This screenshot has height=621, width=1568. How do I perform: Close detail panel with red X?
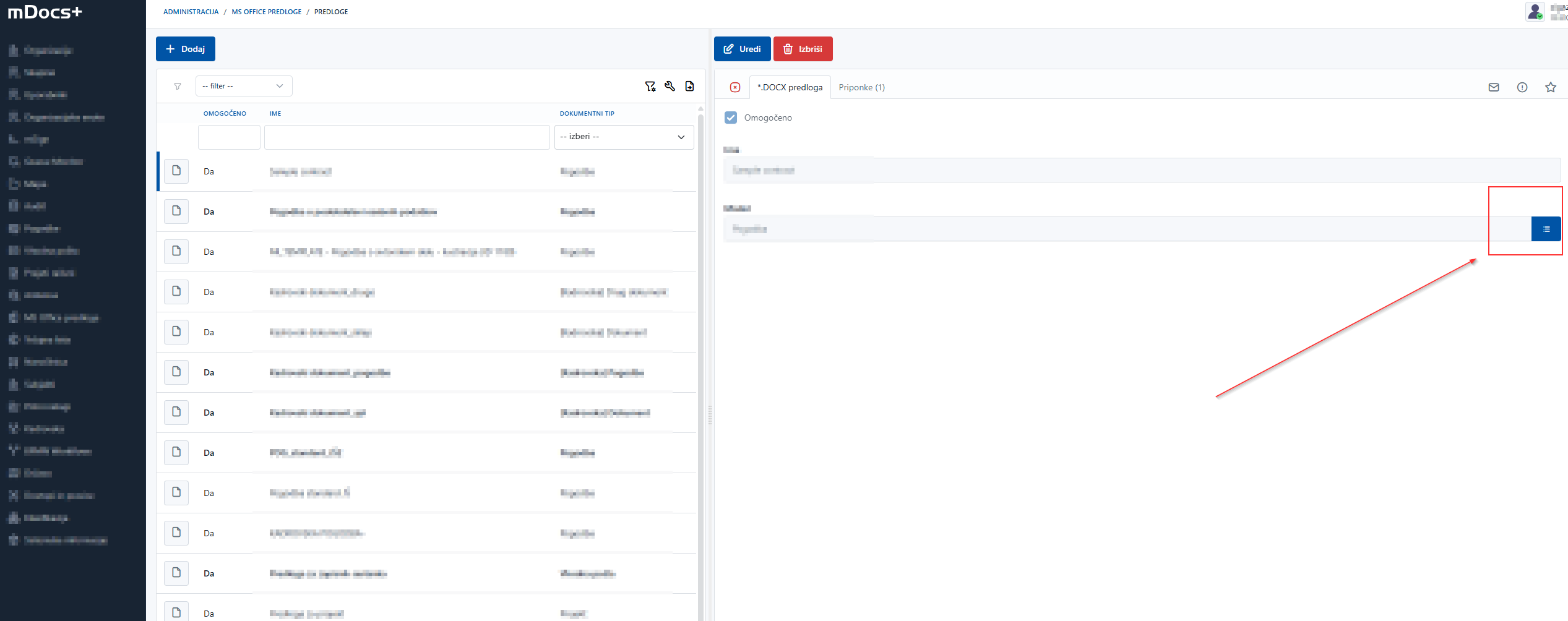click(735, 87)
